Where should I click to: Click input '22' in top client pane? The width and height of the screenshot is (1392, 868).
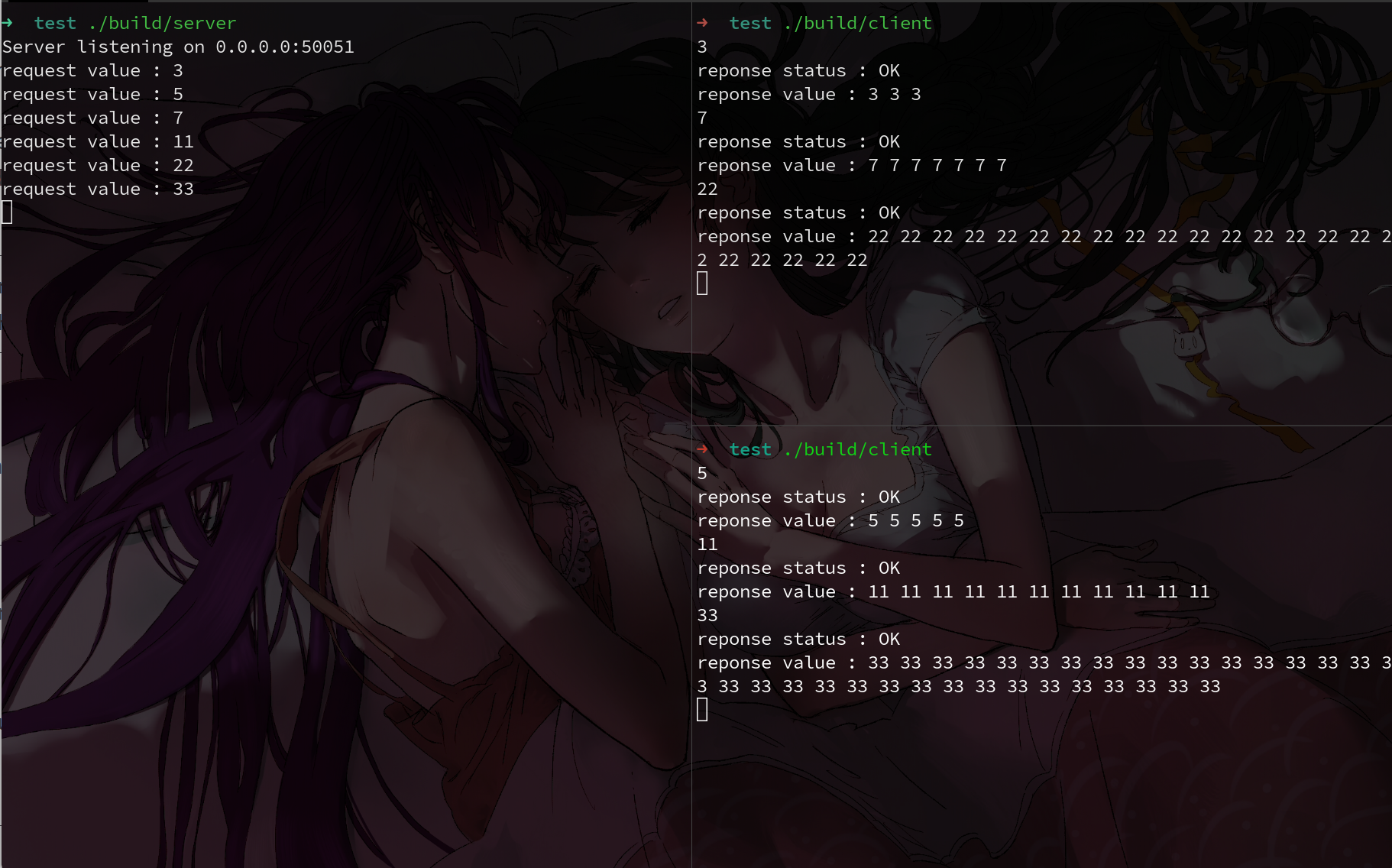[x=707, y=189]
